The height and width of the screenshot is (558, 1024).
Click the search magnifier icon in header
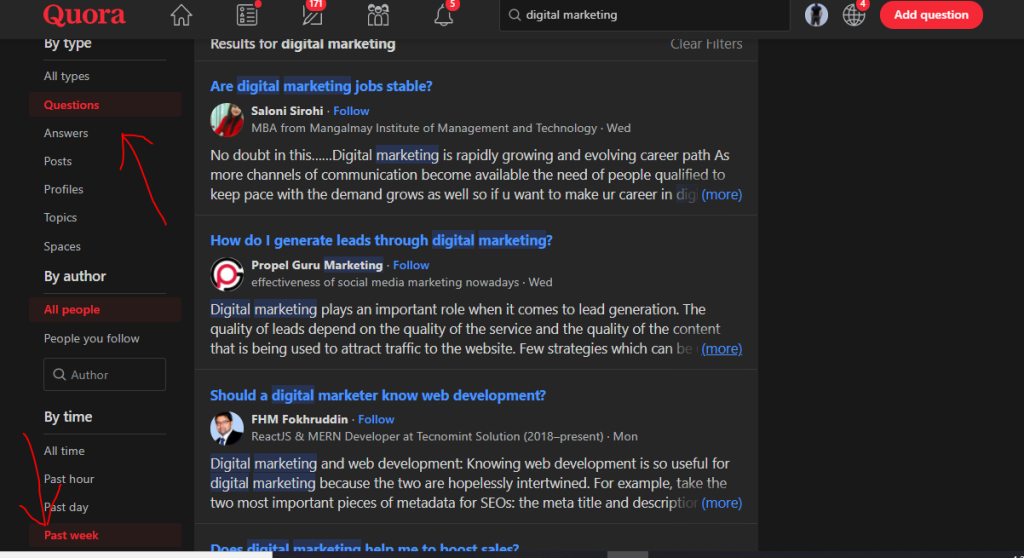click(515, 15)
